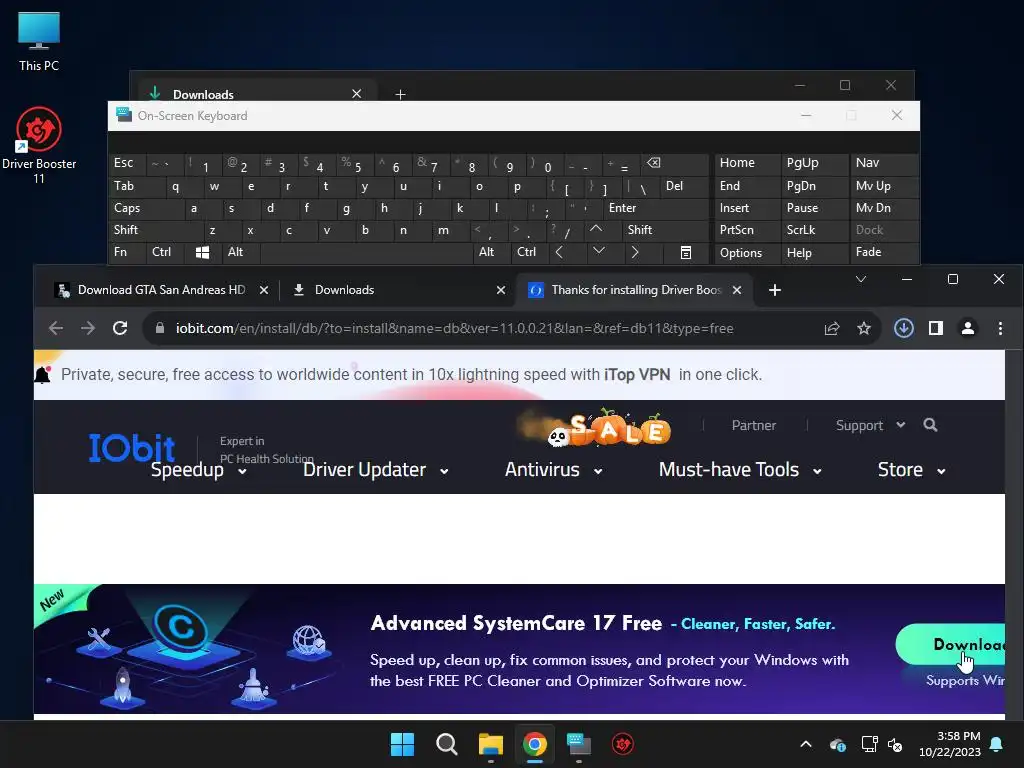Click the Chrome address bar URL
Viewport: 1024px width, 768px height.
[455, 328]
